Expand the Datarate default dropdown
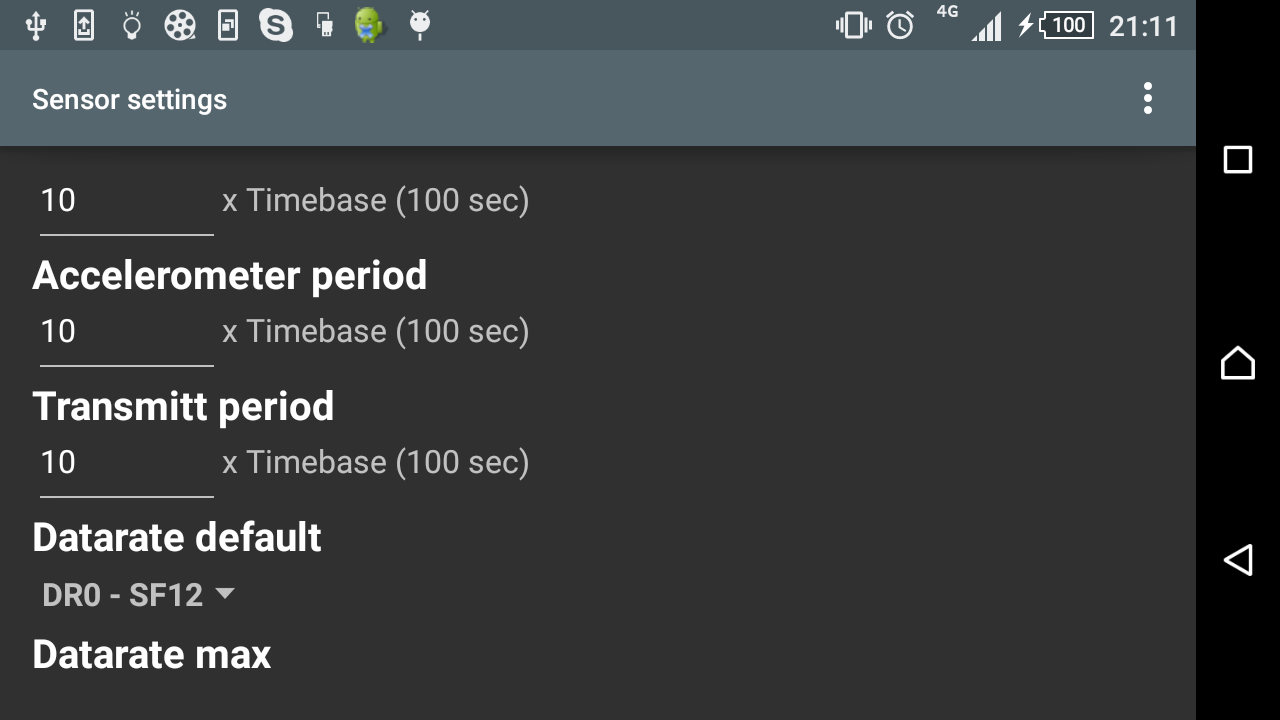Viewport: 1280px width, 720px height. pos(138,595)
